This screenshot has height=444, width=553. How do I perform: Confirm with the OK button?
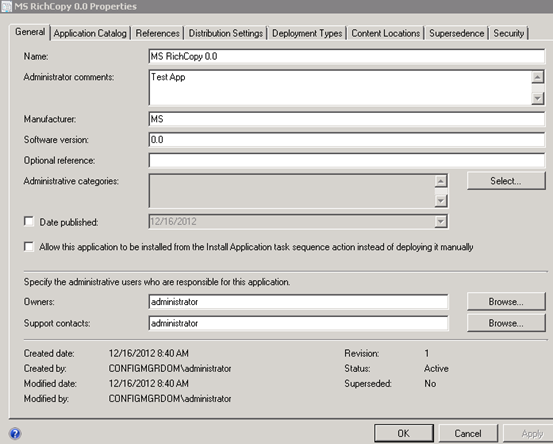404,433
